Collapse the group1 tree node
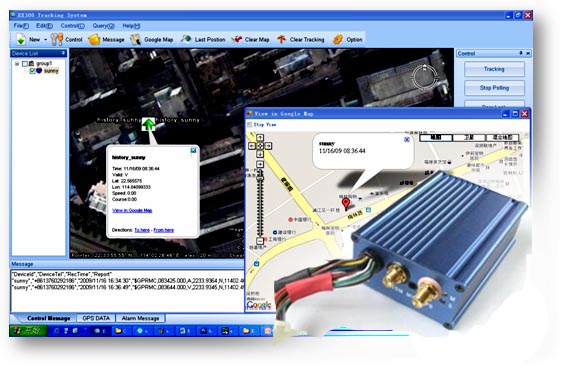The height and width of the screenshot is (383, 572). point(17,63)
